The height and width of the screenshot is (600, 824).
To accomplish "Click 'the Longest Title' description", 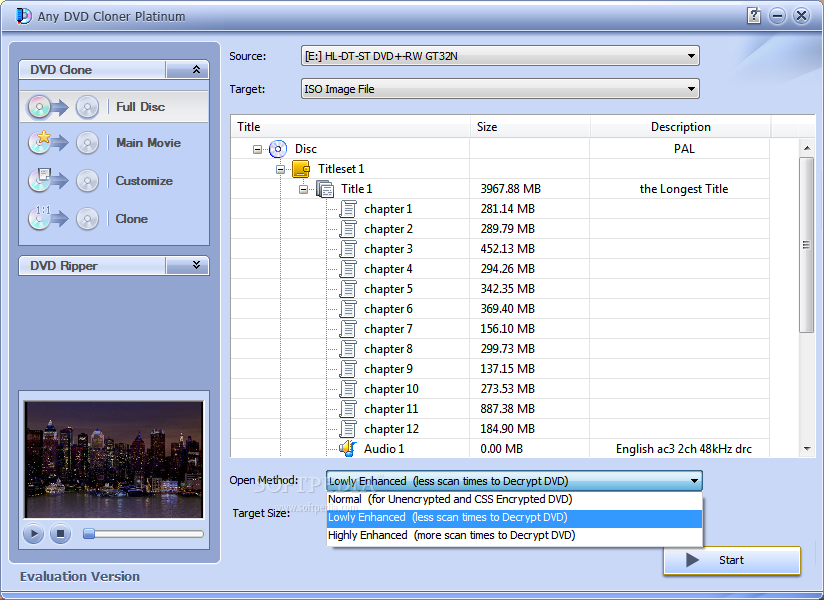I will (684, 189).
